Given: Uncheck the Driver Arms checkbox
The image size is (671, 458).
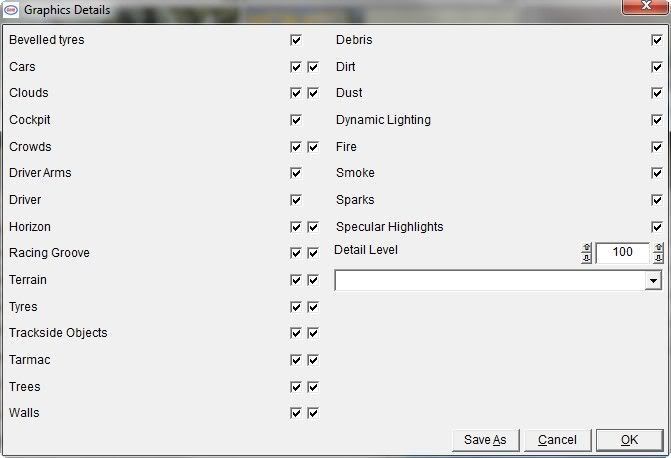Looking at the screenshot, I should click(x=296, y=173).
